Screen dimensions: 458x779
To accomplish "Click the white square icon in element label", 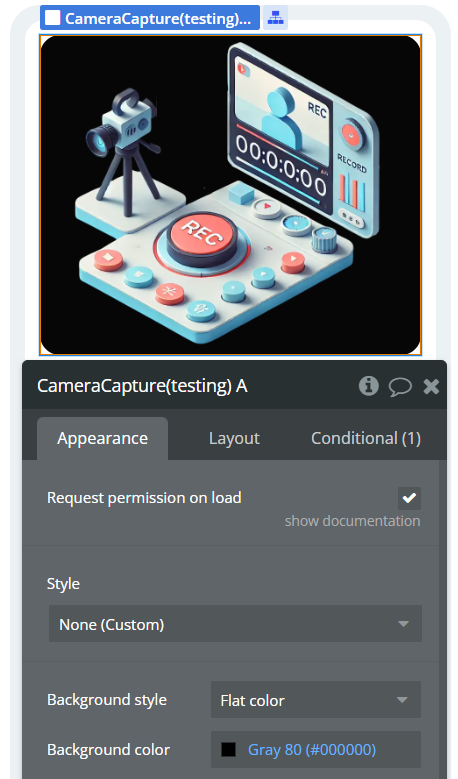I will pyautogui.click(x=53, y=18).
